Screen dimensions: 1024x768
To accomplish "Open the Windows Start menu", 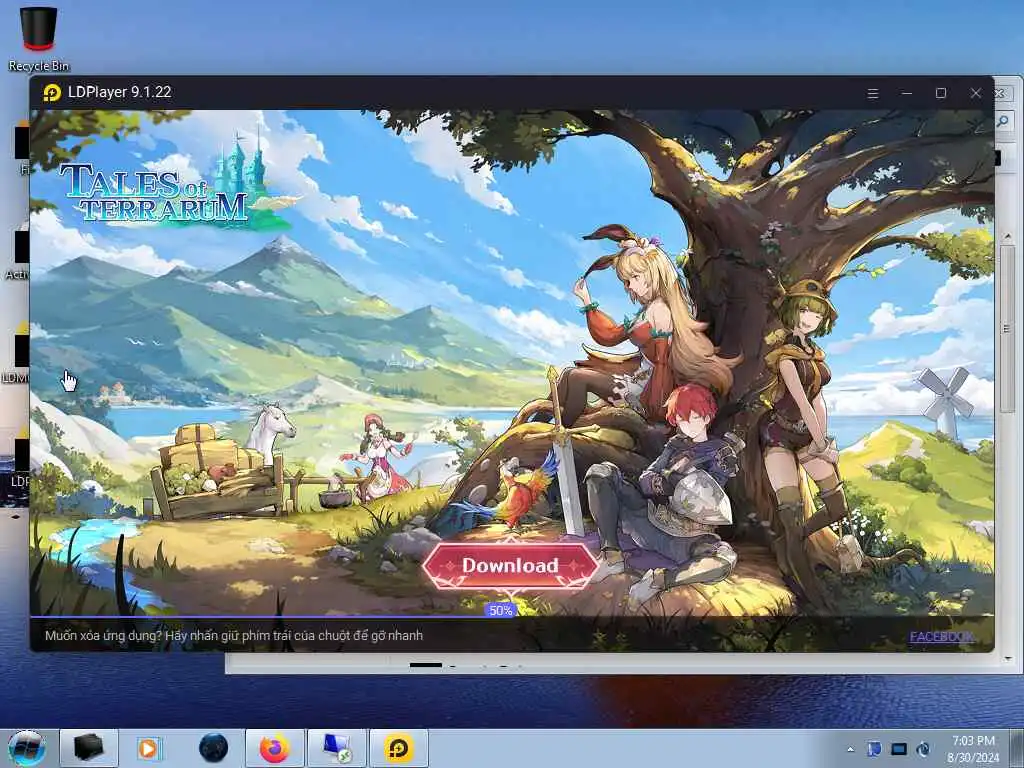I will [x=27, y=748].
